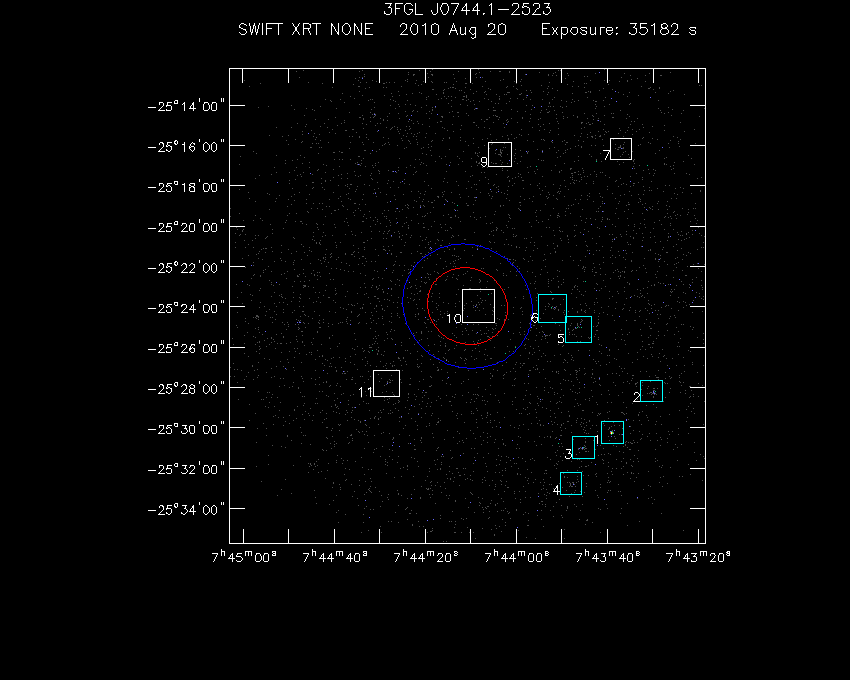Click the cyan box of source 2
850x680 pixels.
(652, 391)
